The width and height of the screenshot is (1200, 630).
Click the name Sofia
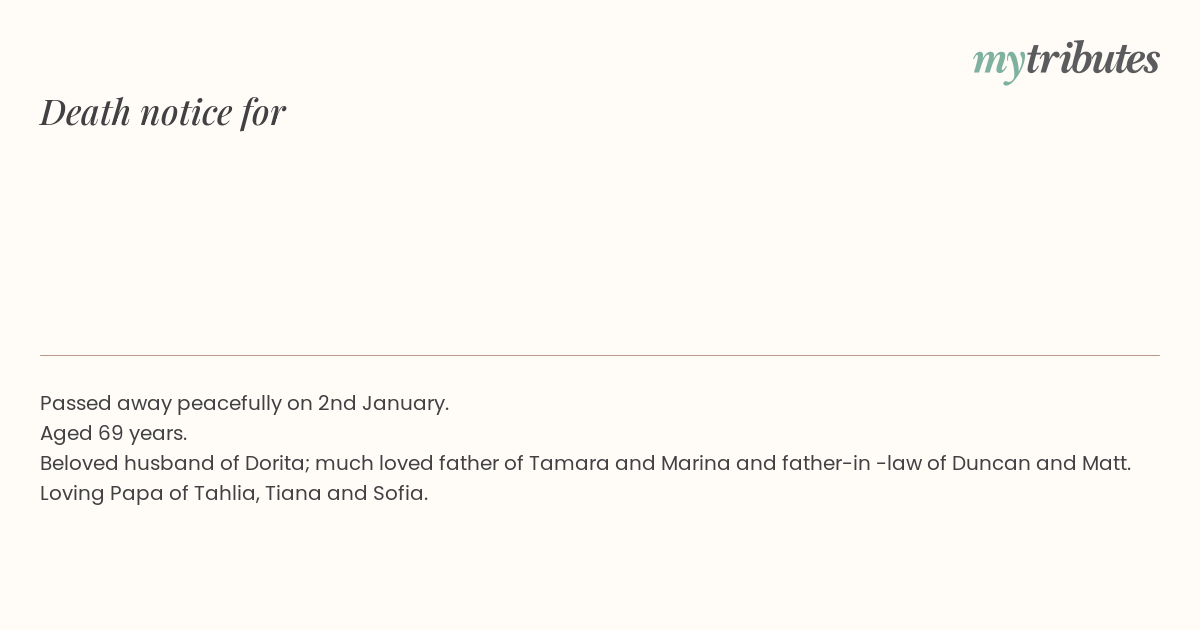(397, 494)
